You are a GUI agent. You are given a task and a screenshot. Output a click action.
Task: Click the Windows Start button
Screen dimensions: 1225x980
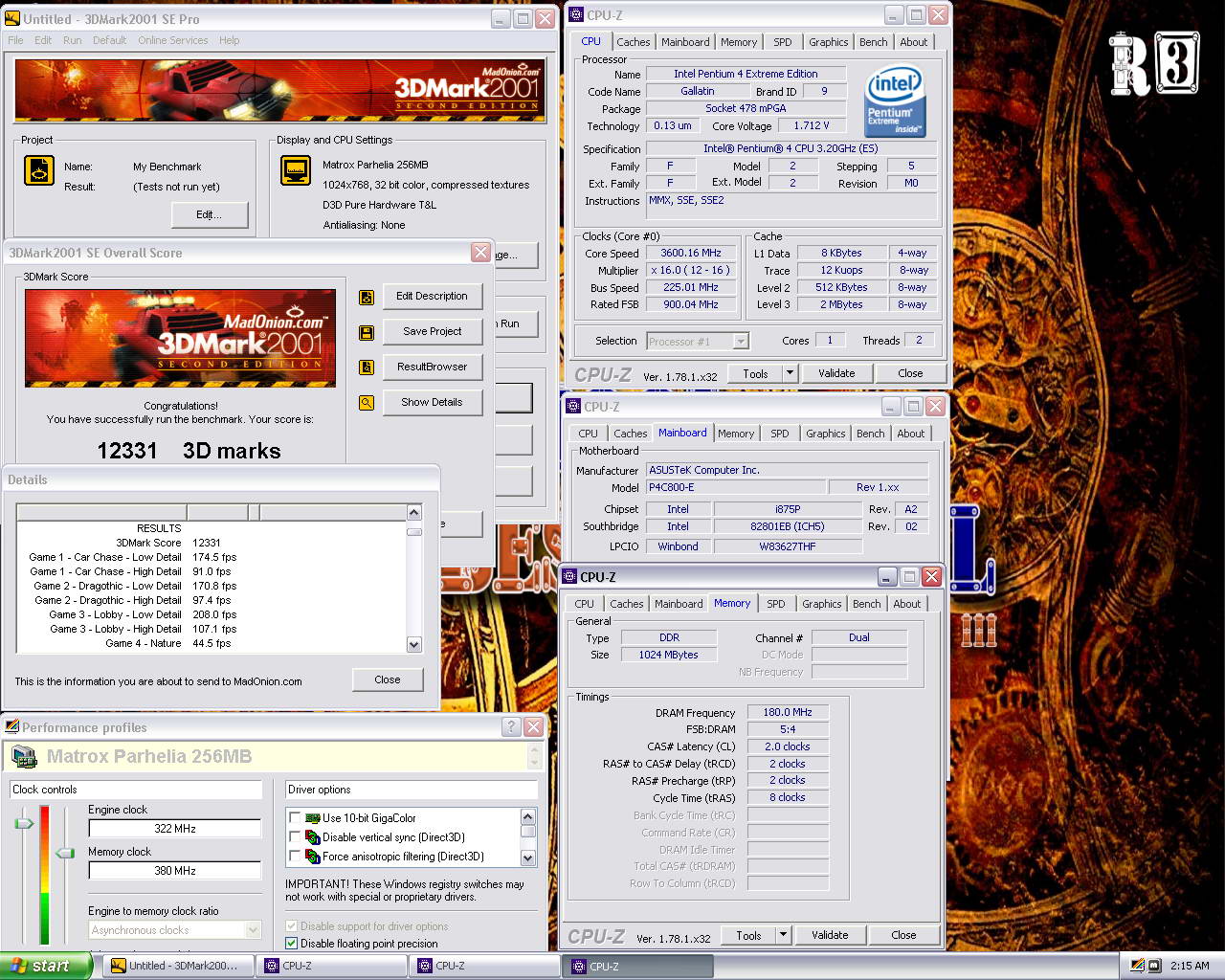(46, 966)
